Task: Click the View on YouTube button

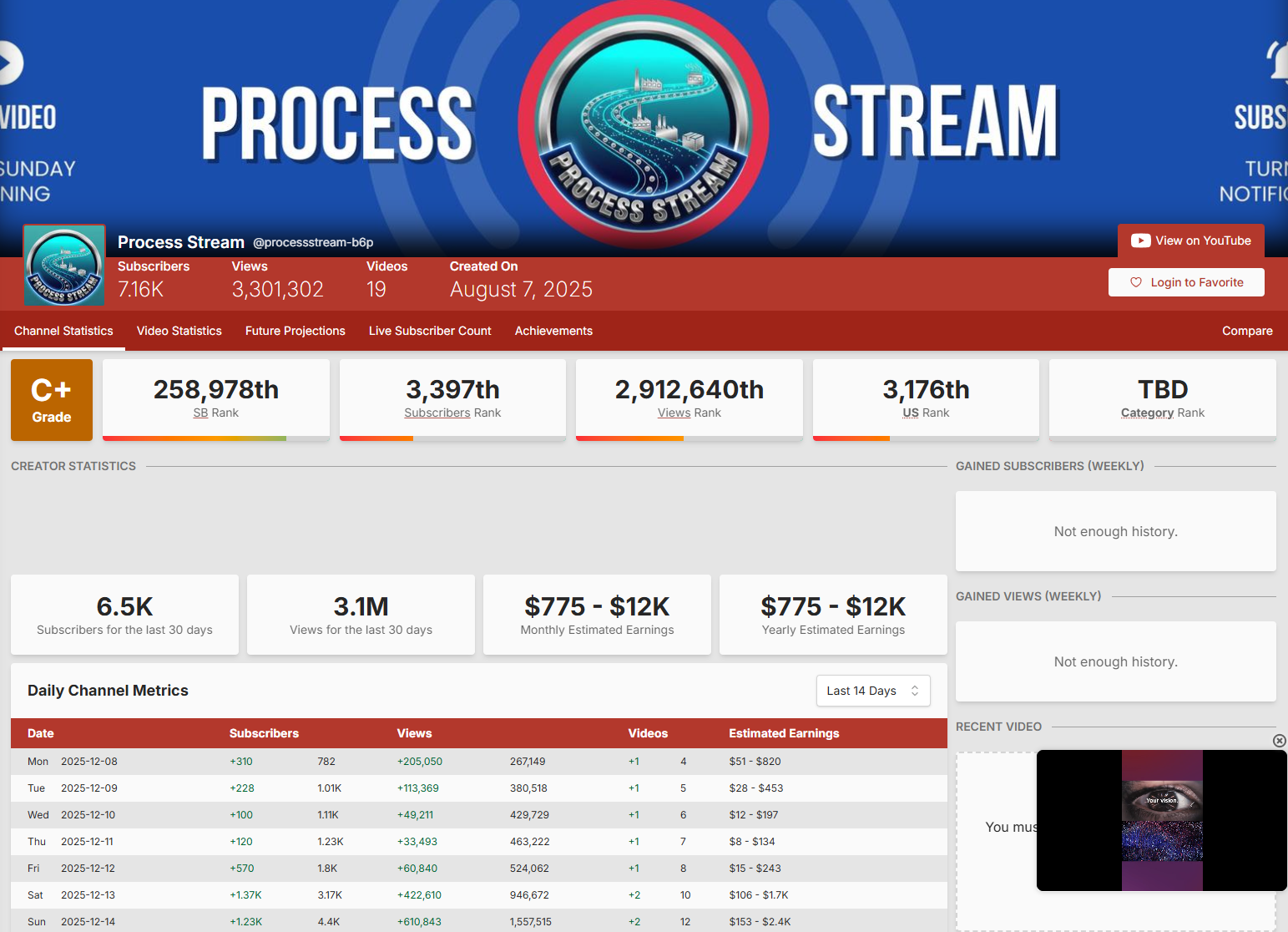Action: pyautogui.click(x=1191, y=241)
